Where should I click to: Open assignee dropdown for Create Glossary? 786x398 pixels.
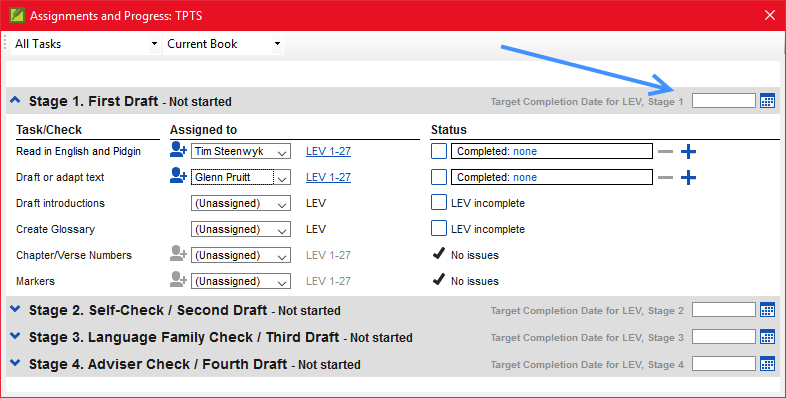coord(241,230)
